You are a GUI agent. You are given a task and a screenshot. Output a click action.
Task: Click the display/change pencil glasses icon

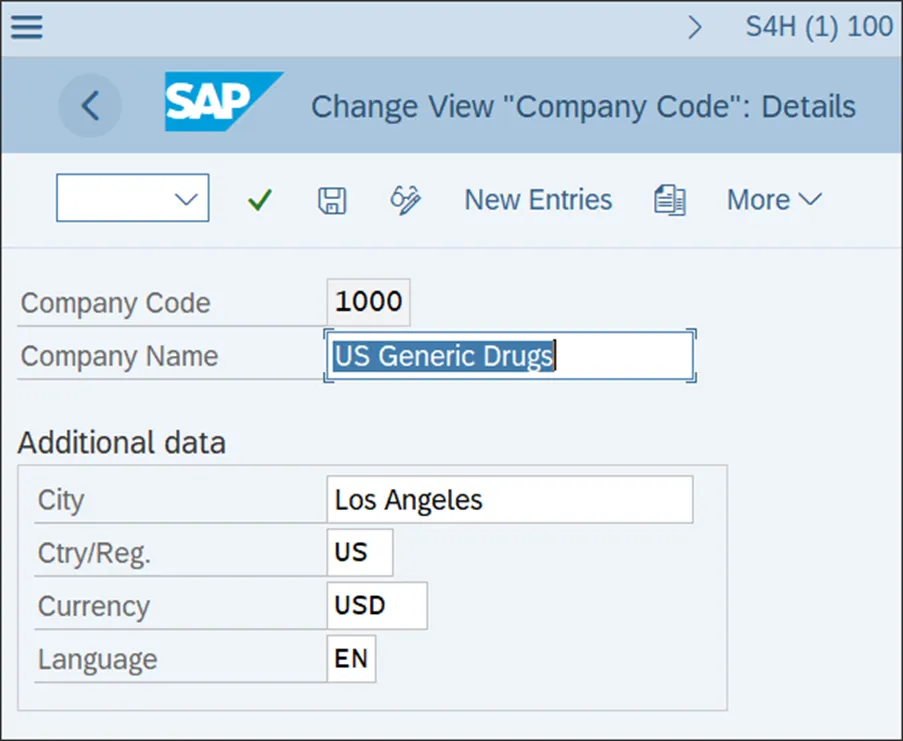tap(405, 200)
